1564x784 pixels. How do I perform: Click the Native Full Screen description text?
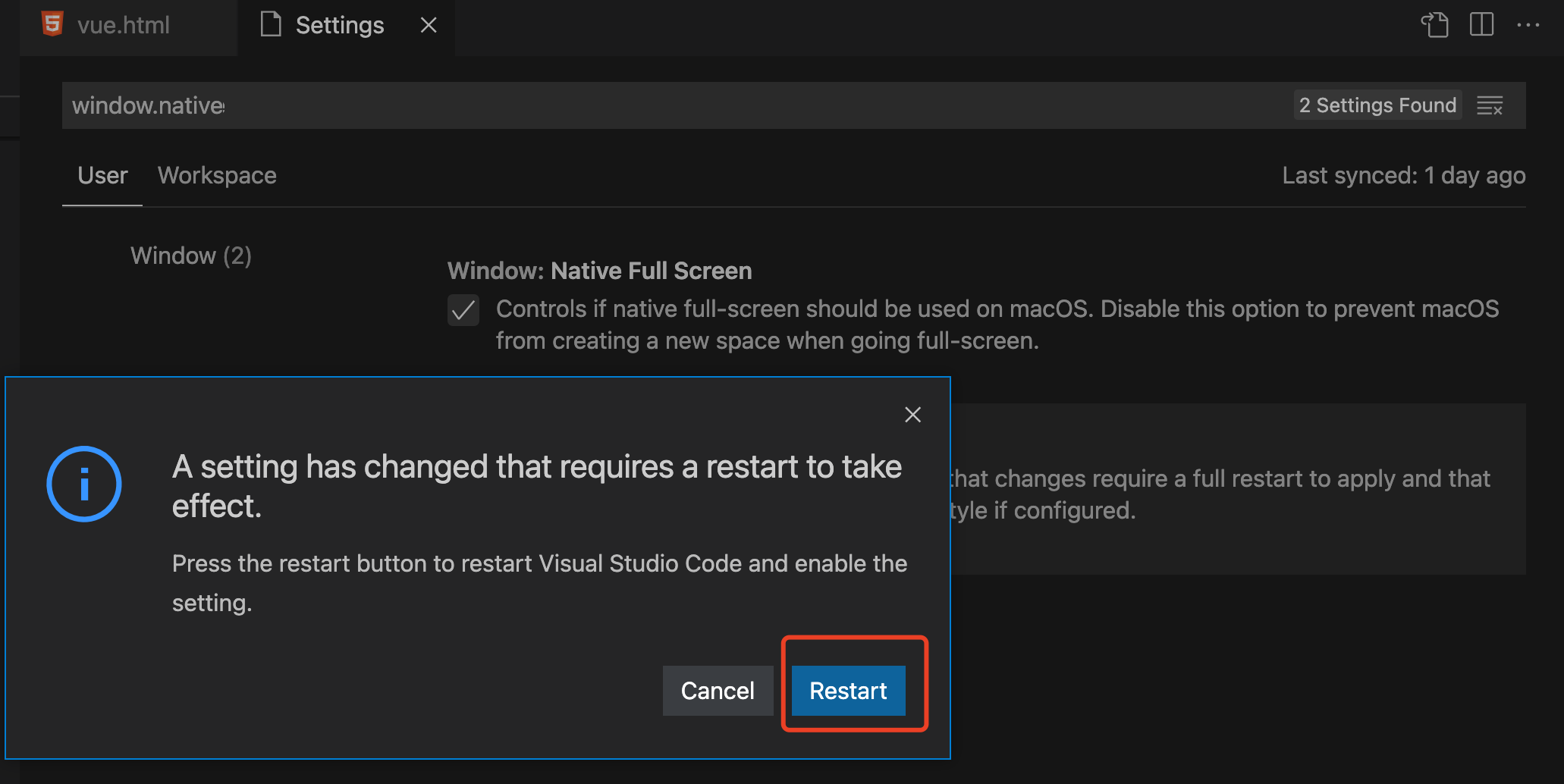997,325
